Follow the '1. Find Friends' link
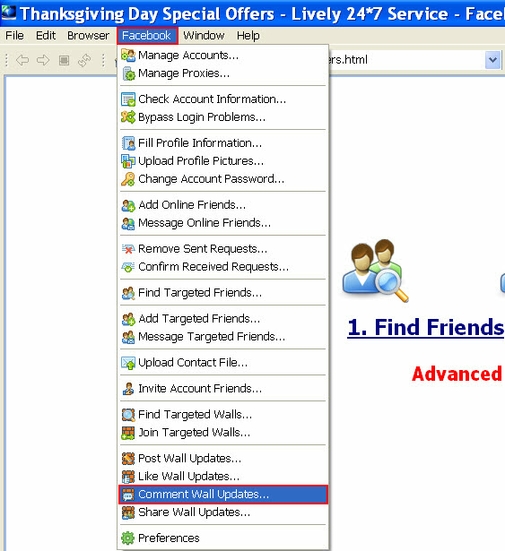Image resolution: width=505 pixels, height=551 pixels. click(426, 328)
